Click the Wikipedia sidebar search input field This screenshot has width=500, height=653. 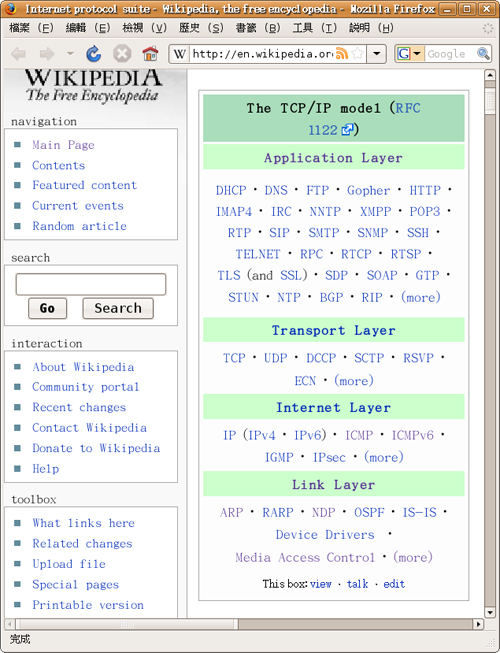click(91, 284)
